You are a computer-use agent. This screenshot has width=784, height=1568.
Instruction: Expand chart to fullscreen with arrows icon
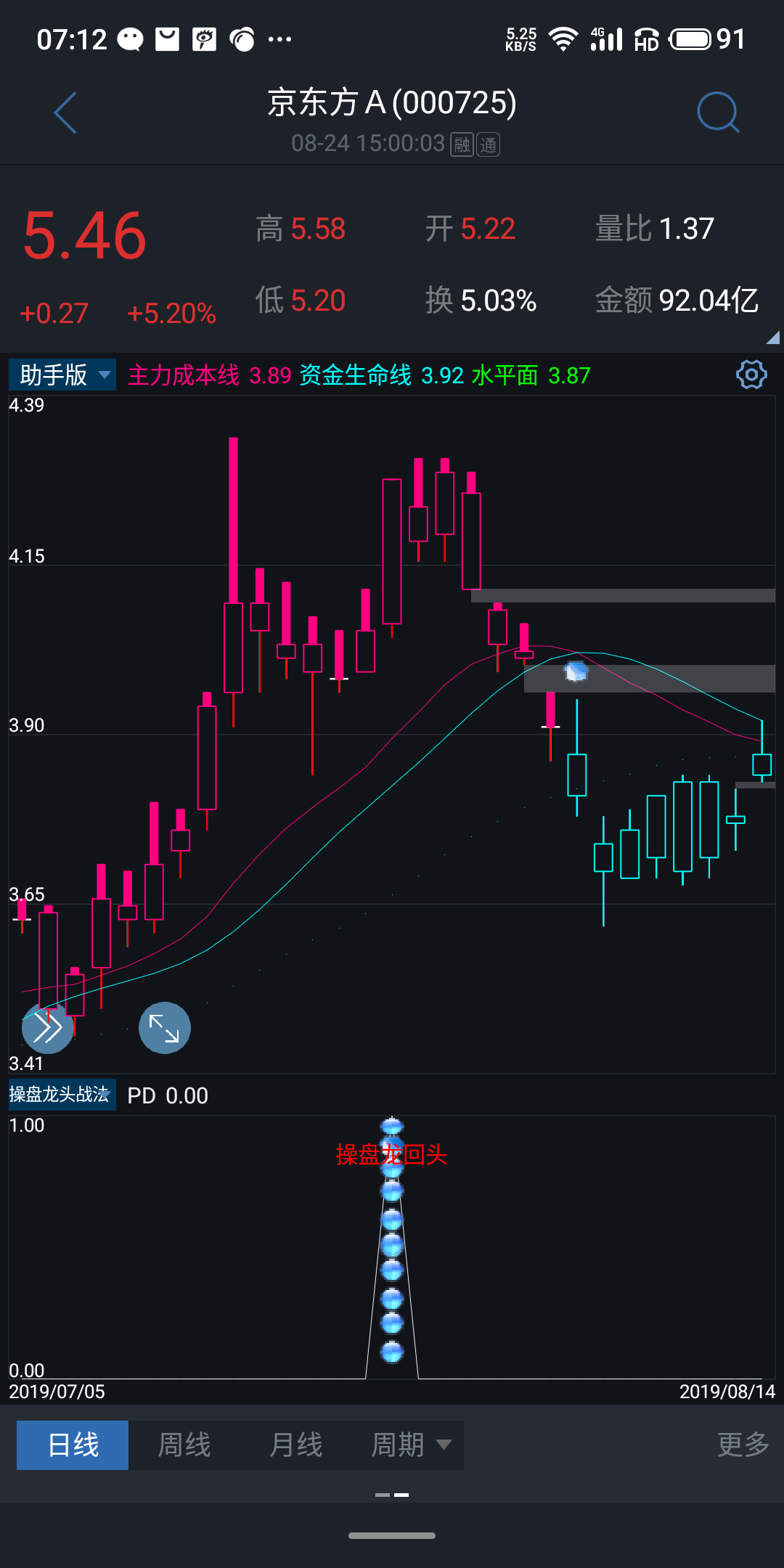[x=165, y=1028]
